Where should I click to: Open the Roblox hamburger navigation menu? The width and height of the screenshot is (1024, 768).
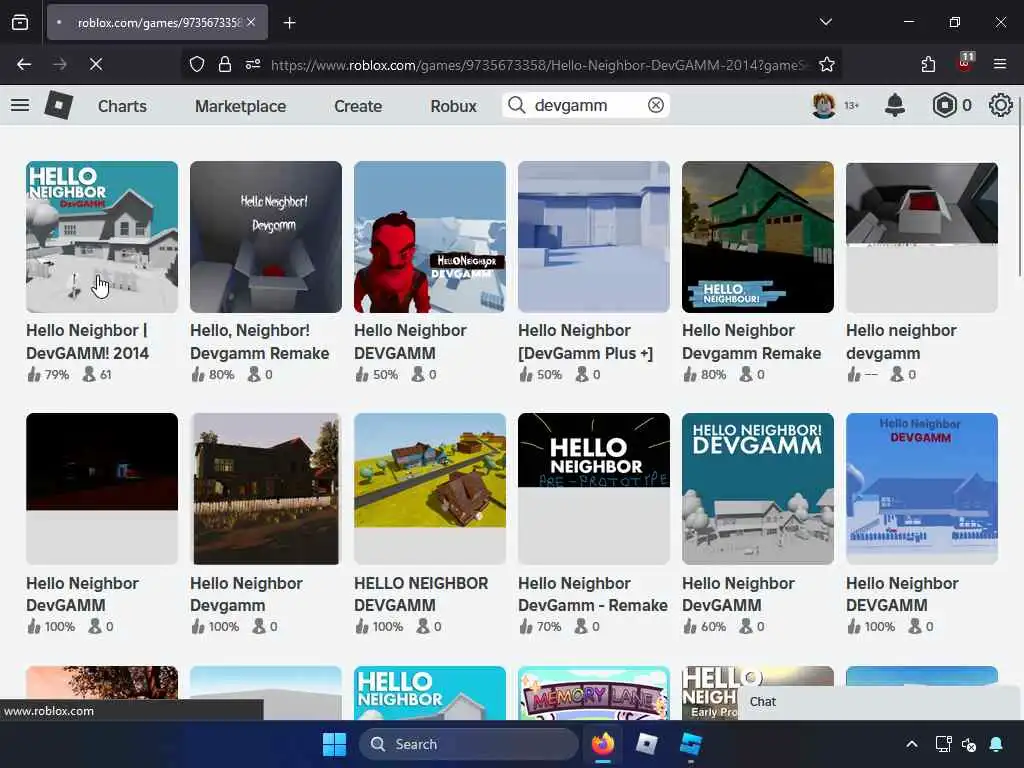click(x=20, y=105)
